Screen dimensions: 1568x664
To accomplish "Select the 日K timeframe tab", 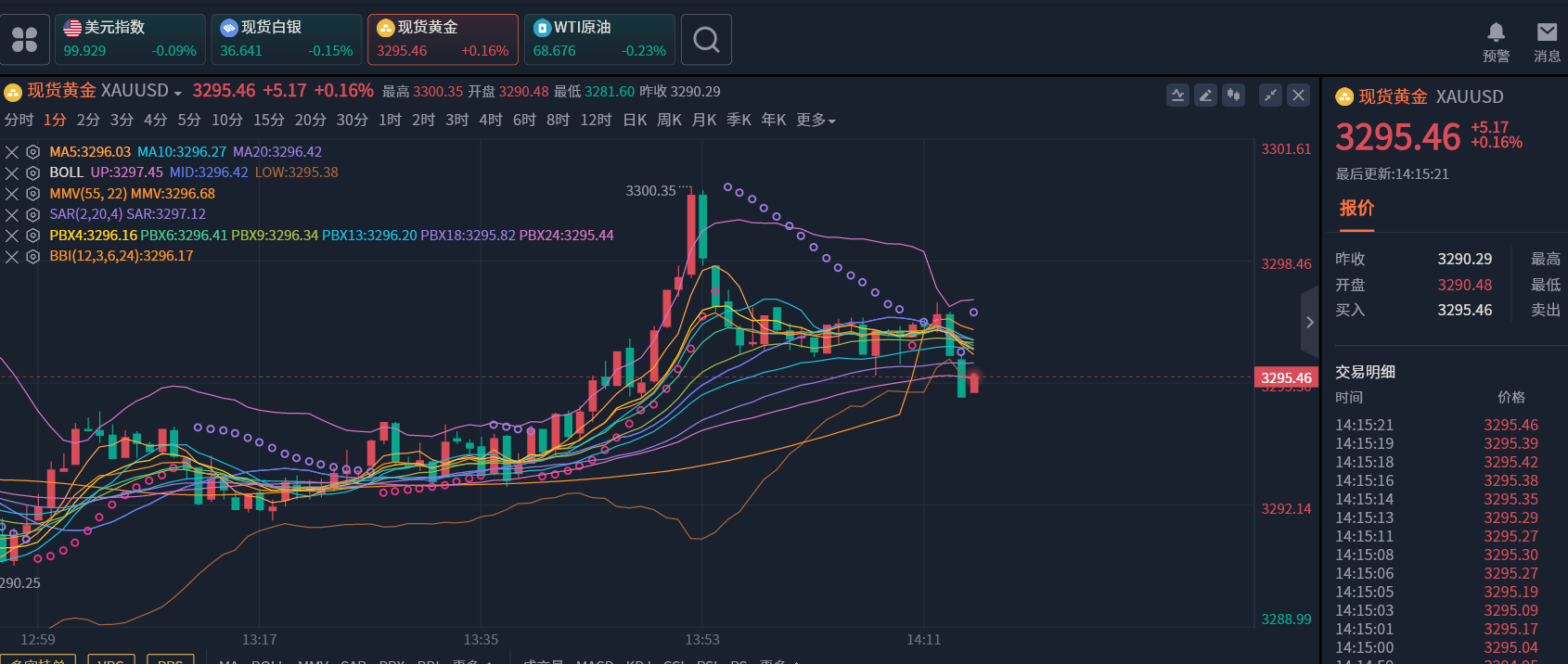I will [635, 121].
